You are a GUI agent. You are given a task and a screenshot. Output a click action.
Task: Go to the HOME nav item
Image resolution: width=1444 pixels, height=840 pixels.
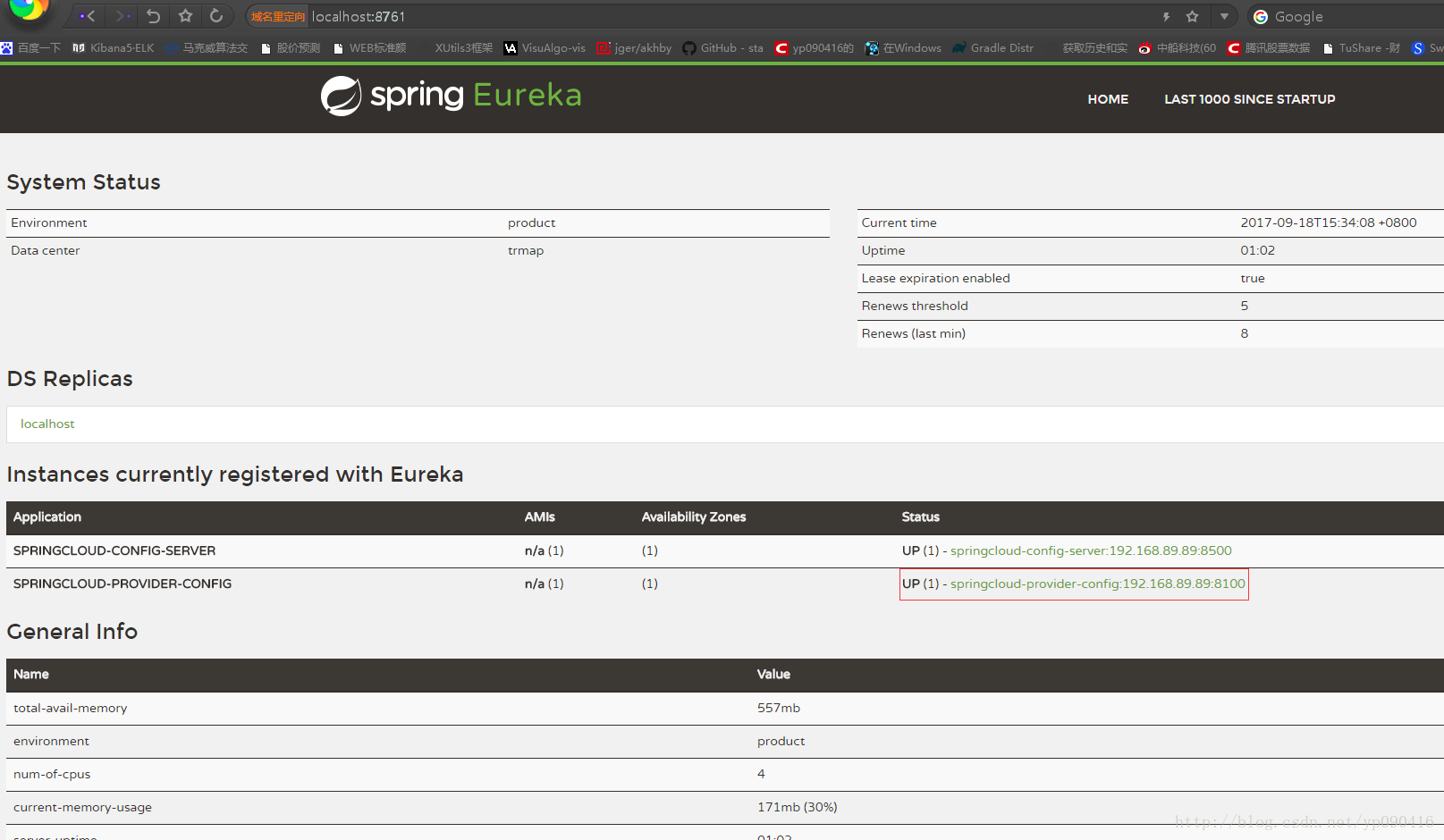[1108, 99]
